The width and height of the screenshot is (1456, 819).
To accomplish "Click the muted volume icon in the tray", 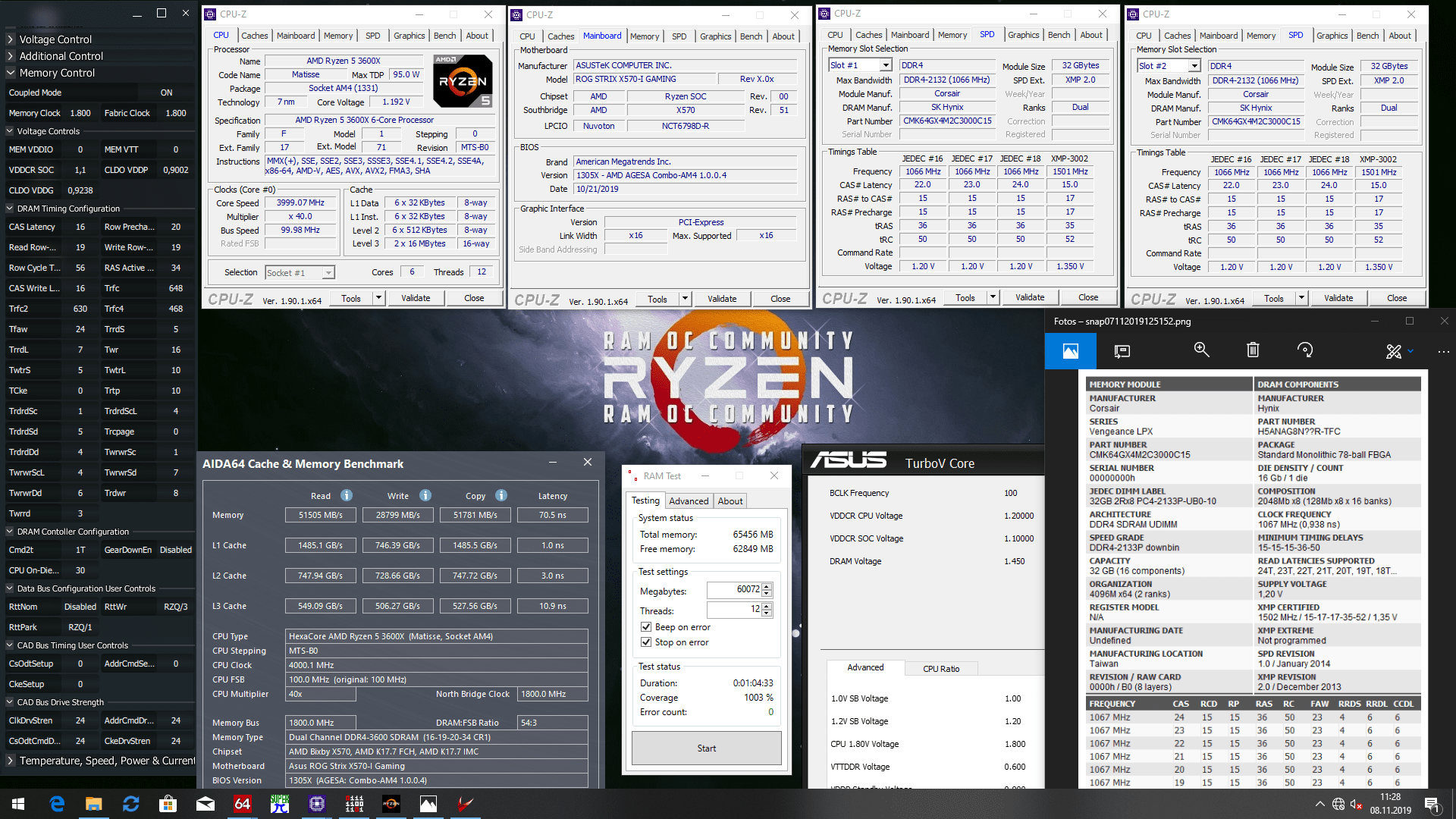I will click(x=1357, y=805).
